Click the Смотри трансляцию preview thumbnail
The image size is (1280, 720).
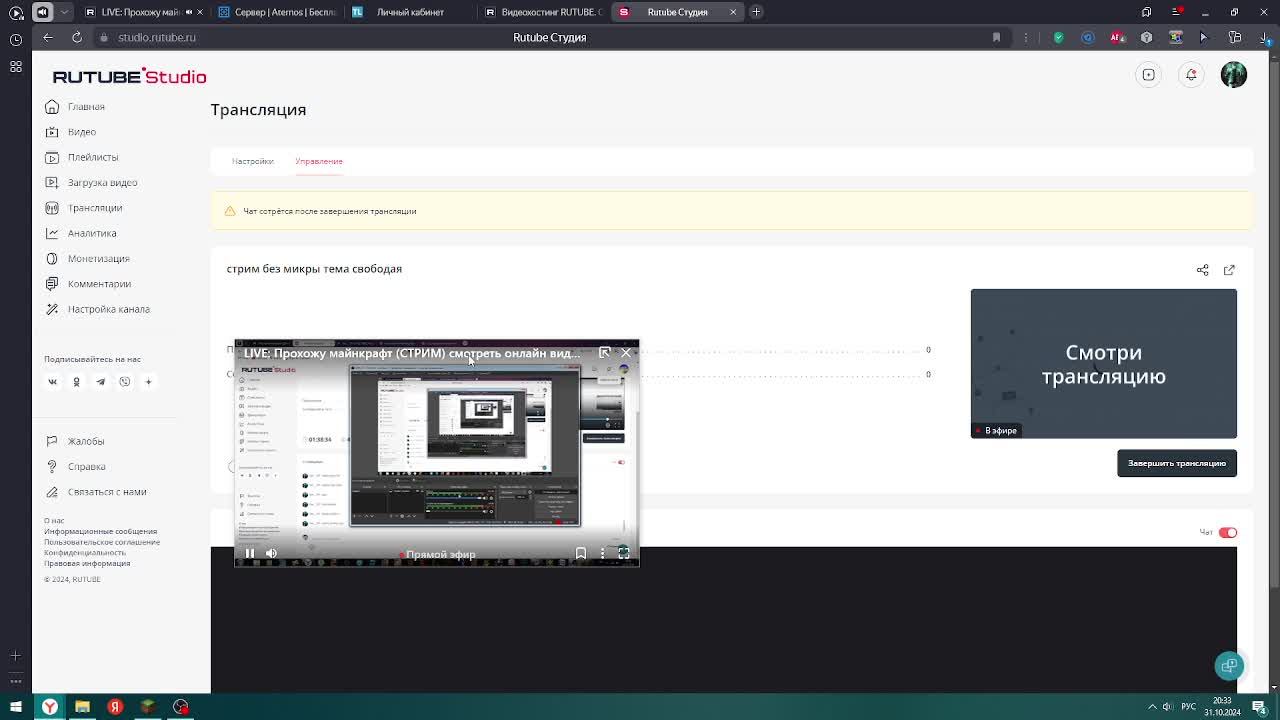[x=1103, y=364]
